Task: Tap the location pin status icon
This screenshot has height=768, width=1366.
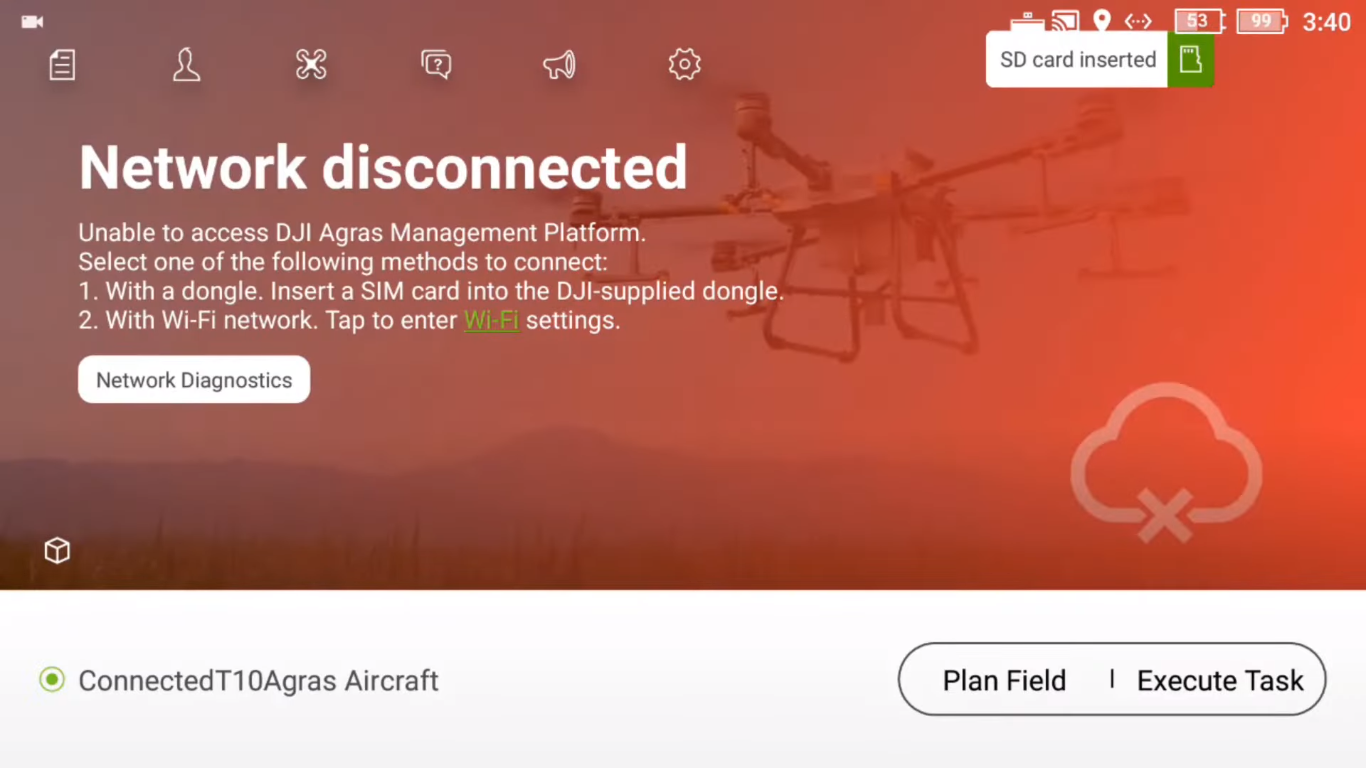Action: click(1102, 21)
